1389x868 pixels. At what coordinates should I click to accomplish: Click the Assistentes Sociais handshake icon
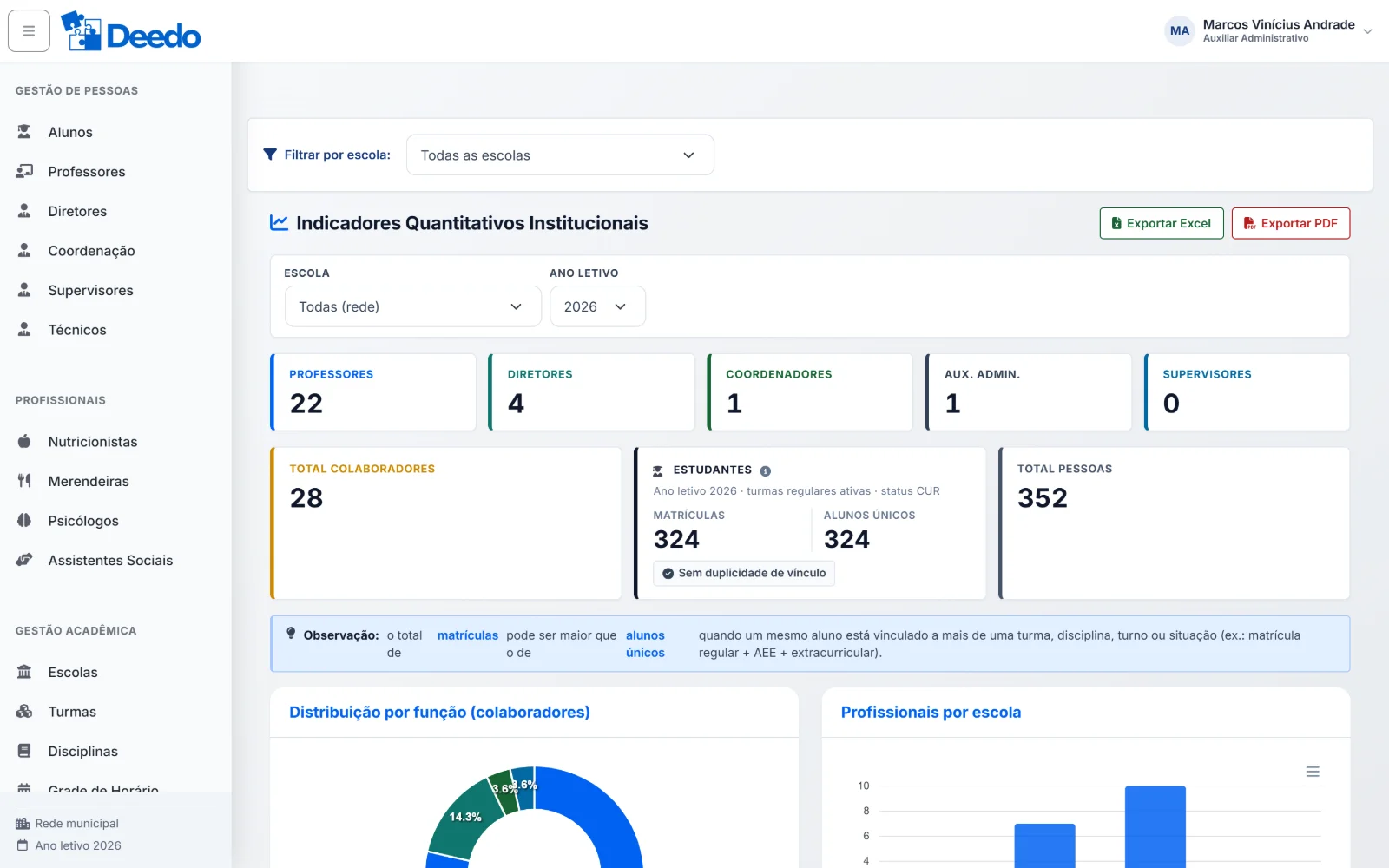(x=24, y=560)
